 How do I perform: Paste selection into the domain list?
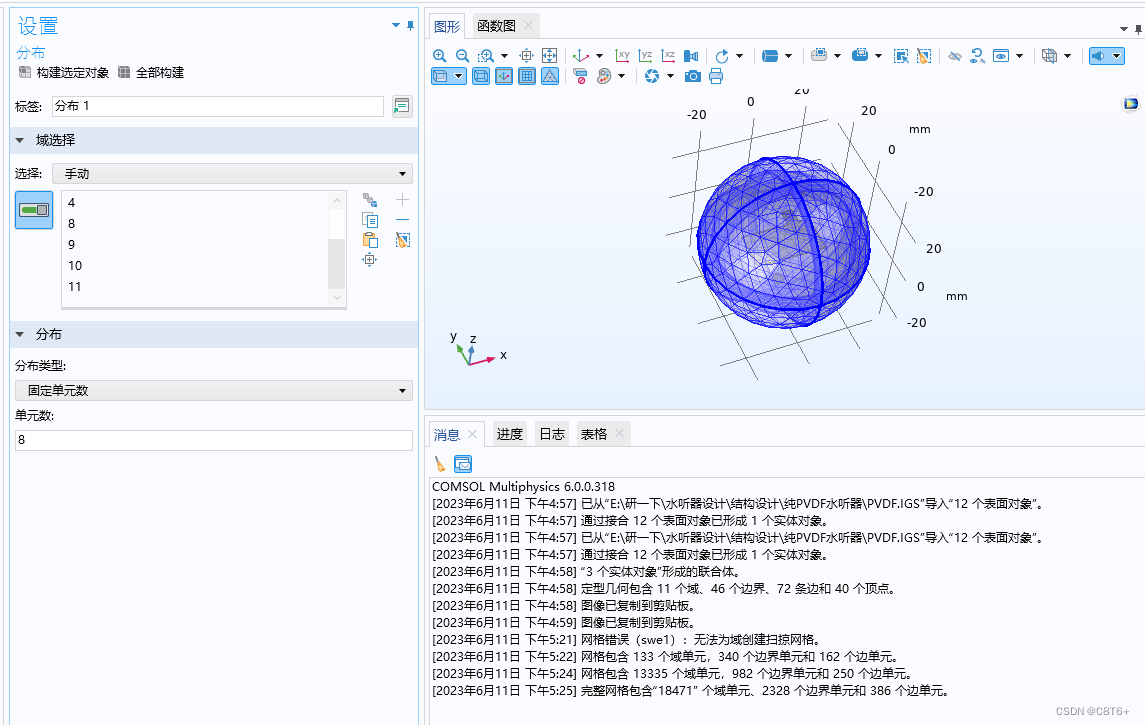(x=370, y=240)
